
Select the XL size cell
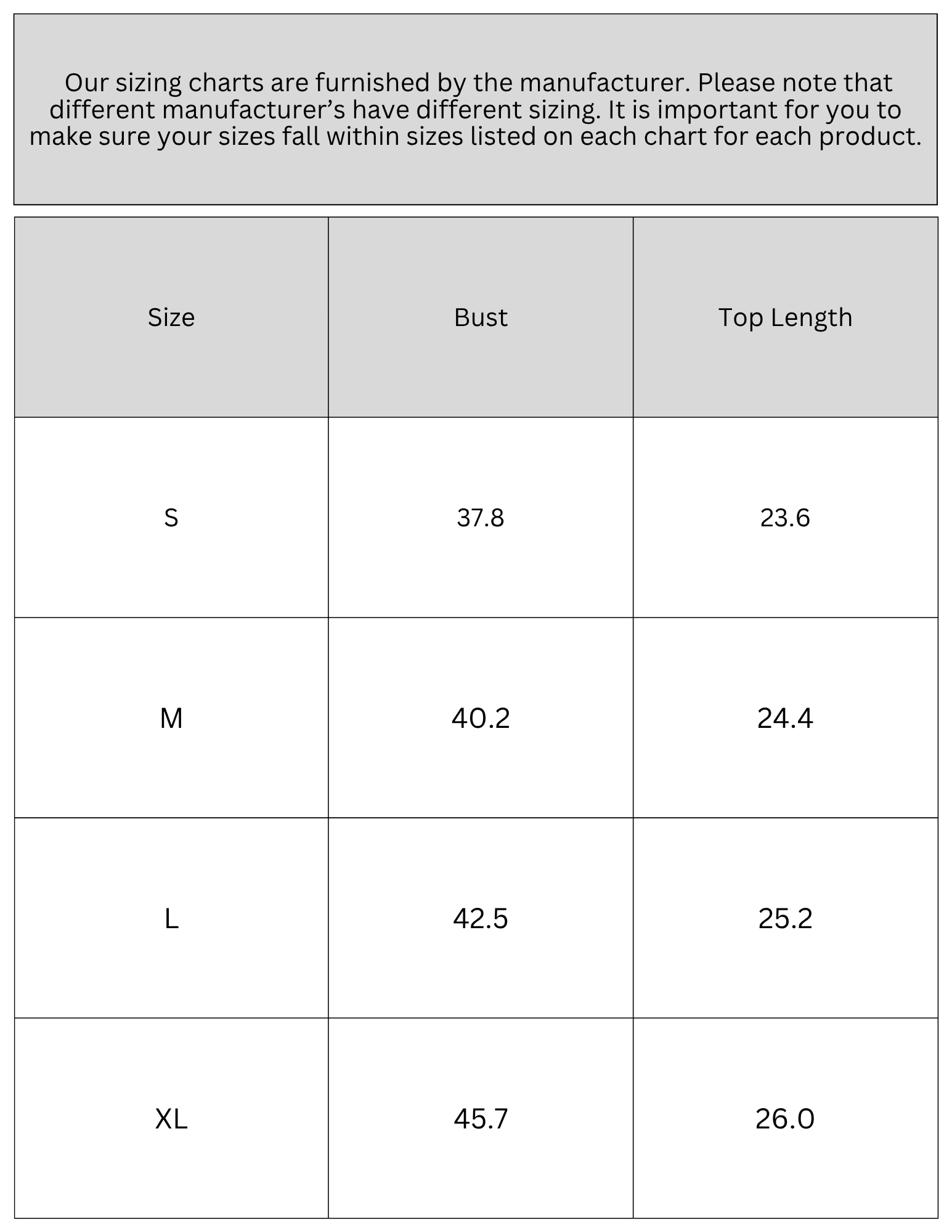pyautogui.click(x=171, y=1119)
